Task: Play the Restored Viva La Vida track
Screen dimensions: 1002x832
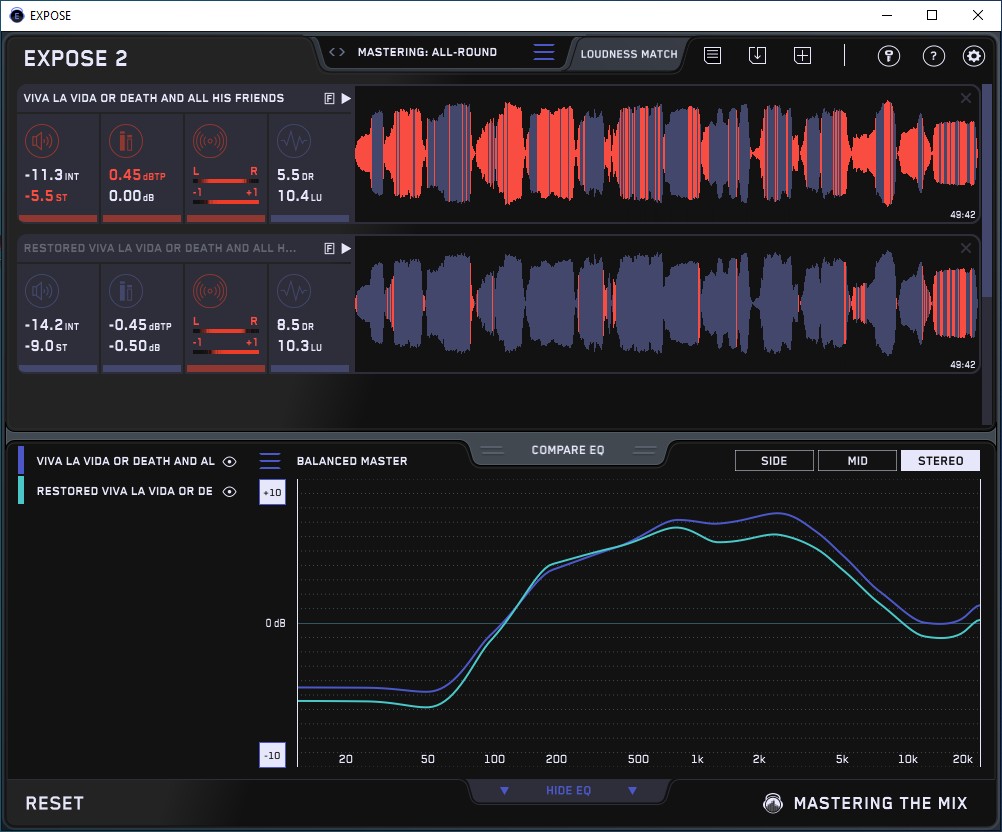Action: (346, 248)
